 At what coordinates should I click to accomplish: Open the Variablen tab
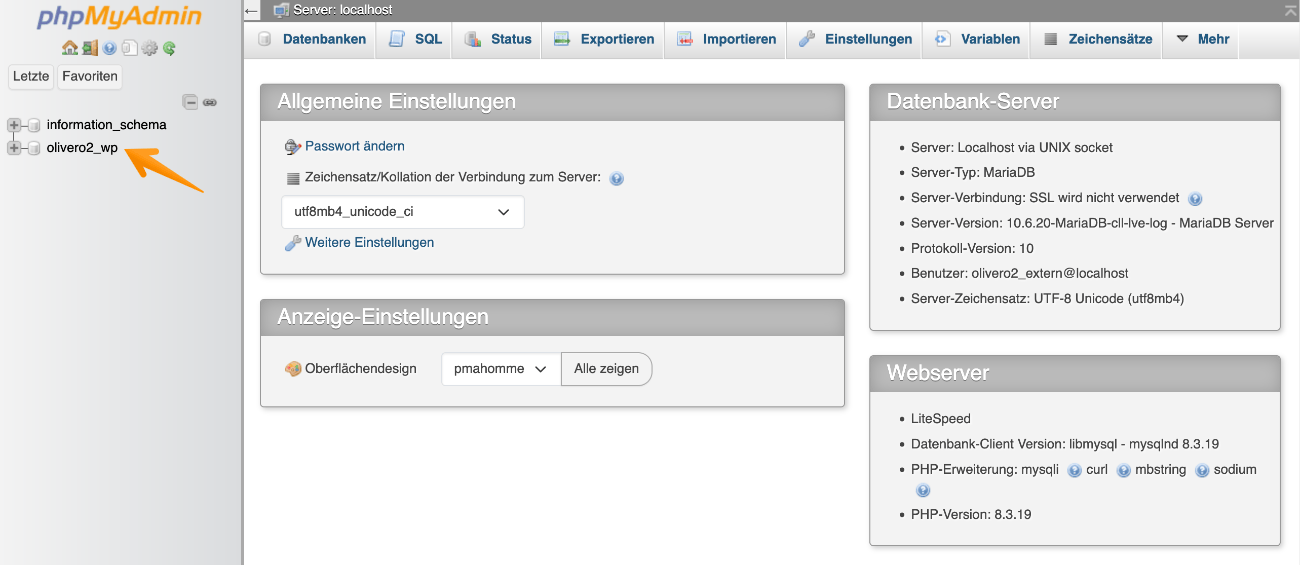[x=977, y=39]
